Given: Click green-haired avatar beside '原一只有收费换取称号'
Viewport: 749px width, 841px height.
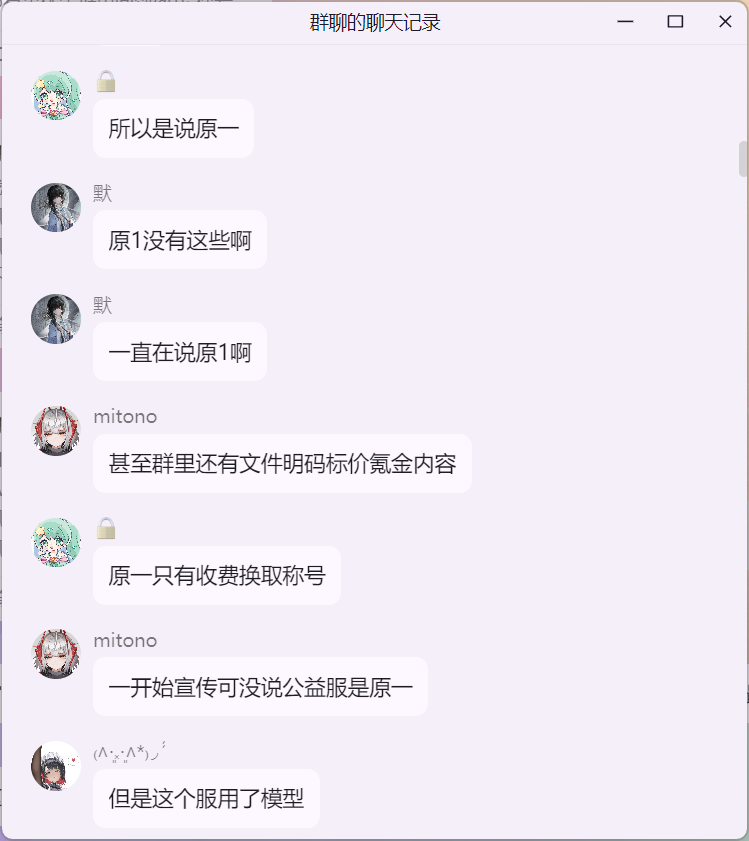Looking at the screenshot, I should [x=56, y=543].
